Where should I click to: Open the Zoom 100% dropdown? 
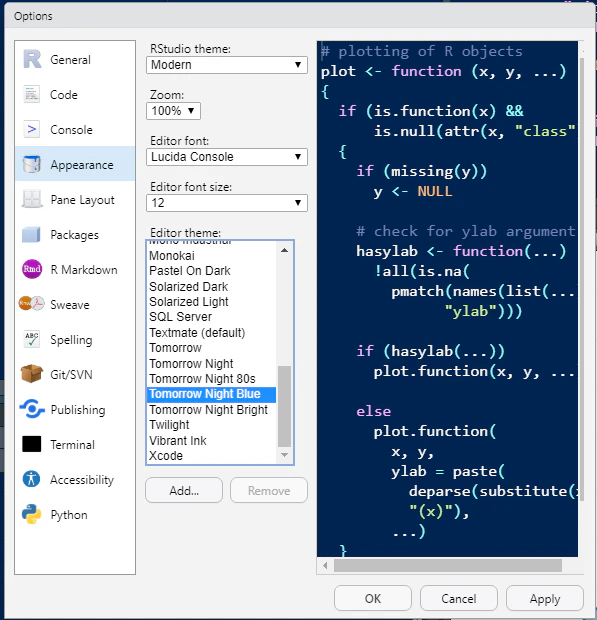174,111
